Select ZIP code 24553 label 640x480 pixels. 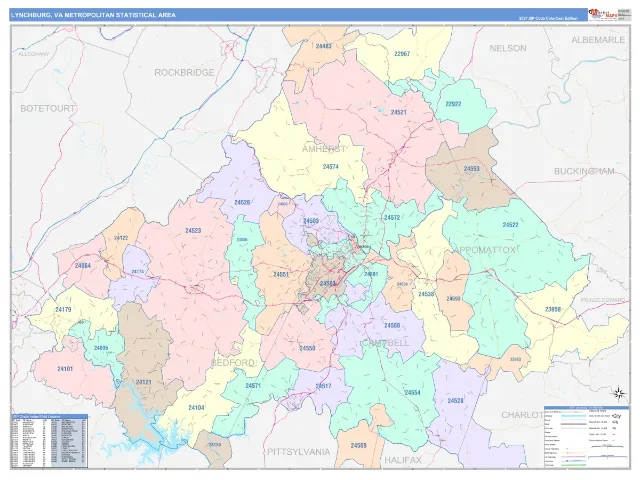pyautogui.click(x=471, y=169)
